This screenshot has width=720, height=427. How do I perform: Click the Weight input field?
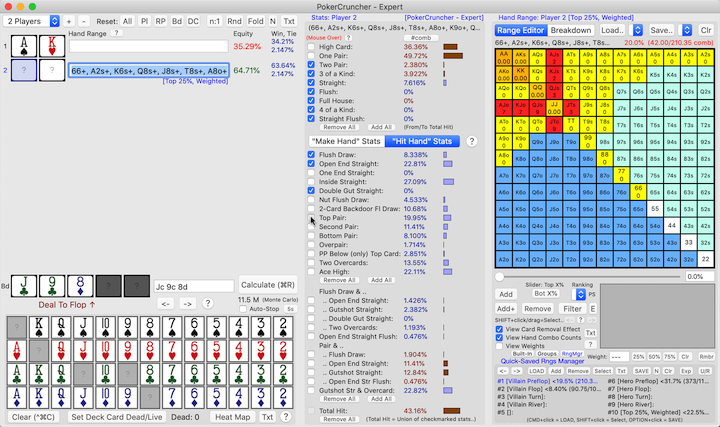click(x=619, y=357)
